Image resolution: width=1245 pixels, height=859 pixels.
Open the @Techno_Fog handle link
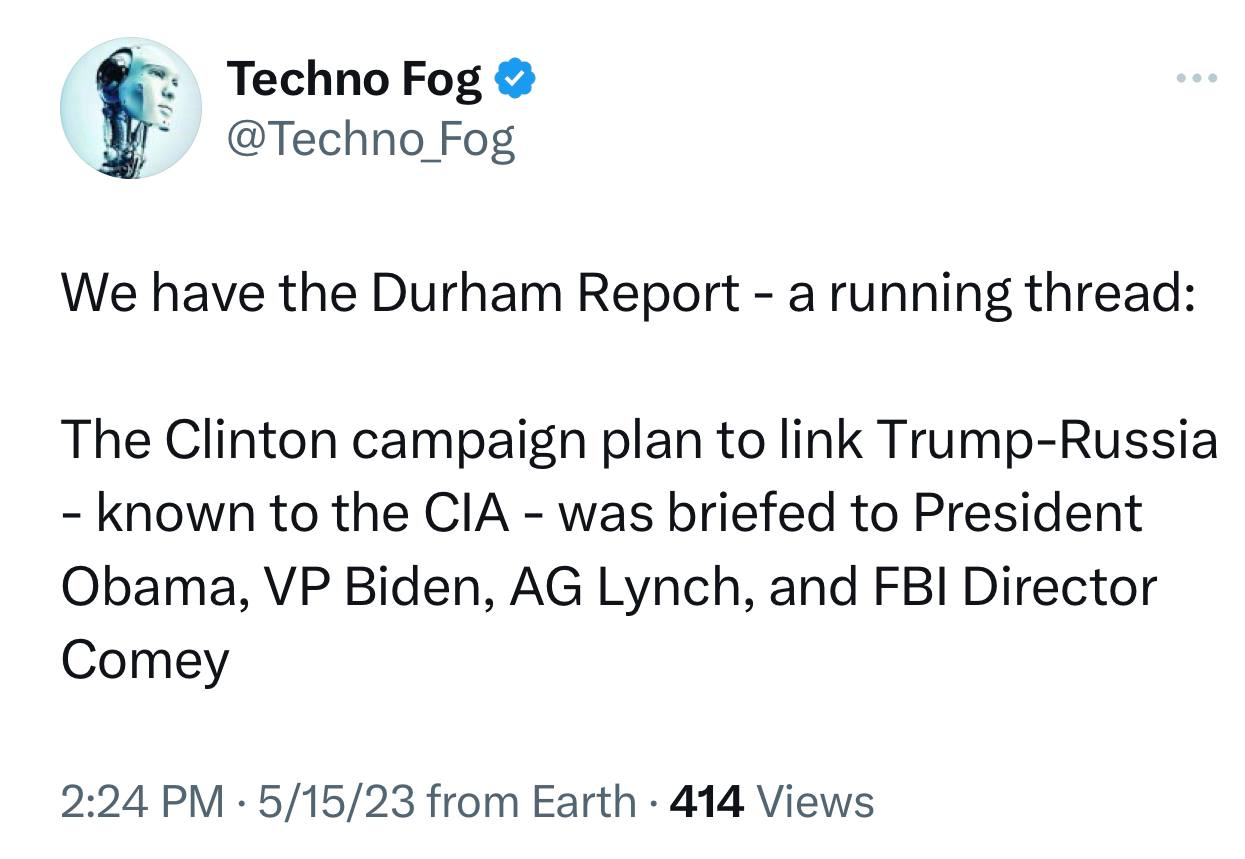[371, 141]
